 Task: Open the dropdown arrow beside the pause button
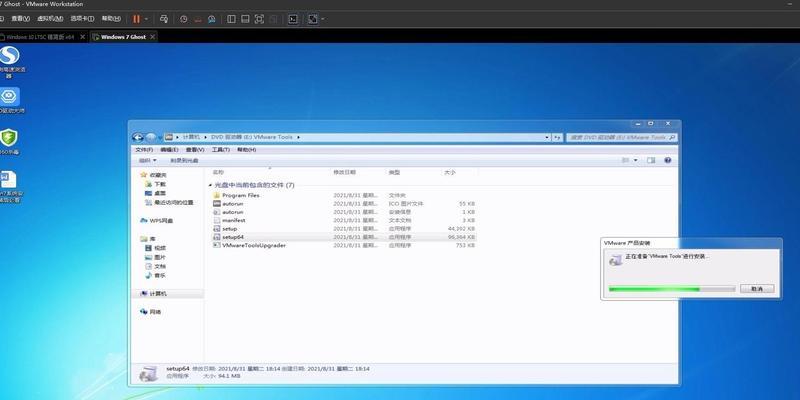146,19
